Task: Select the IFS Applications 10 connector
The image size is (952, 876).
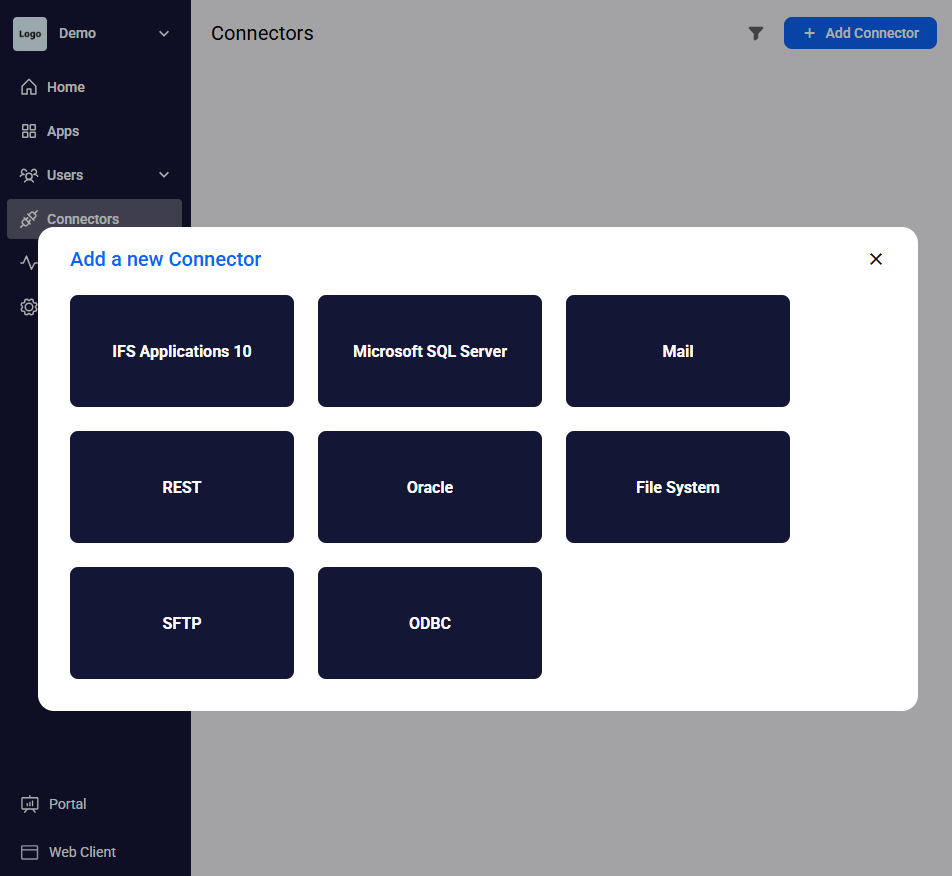Action: point(182,351)
